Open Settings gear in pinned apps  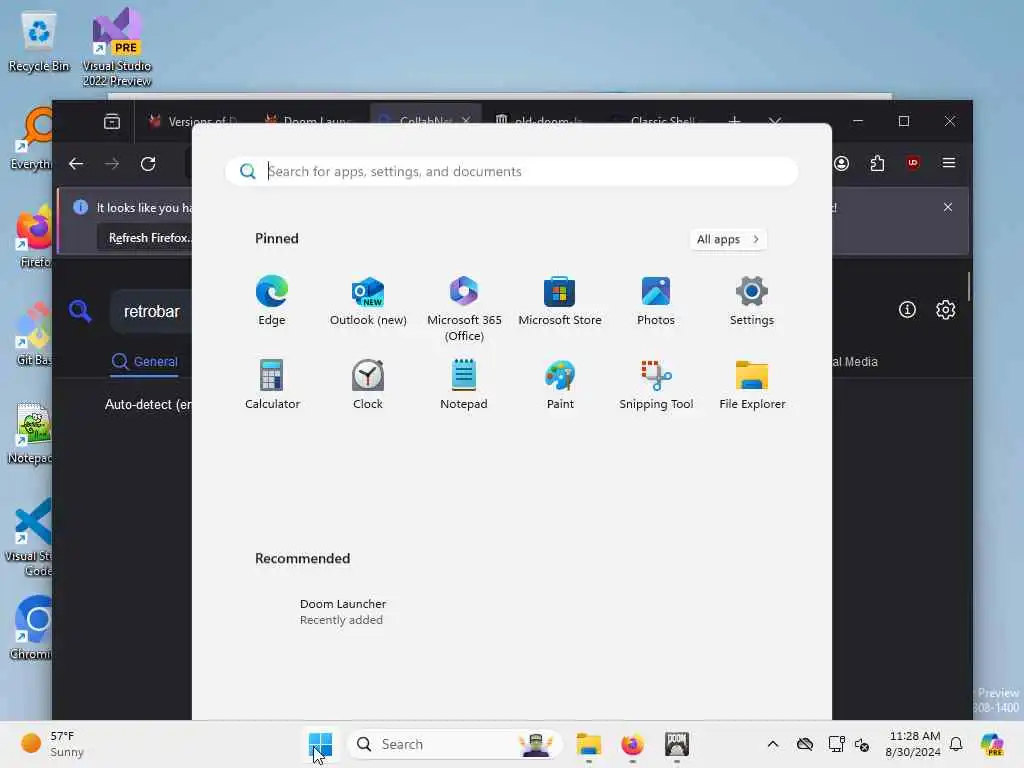pos(752,300)
